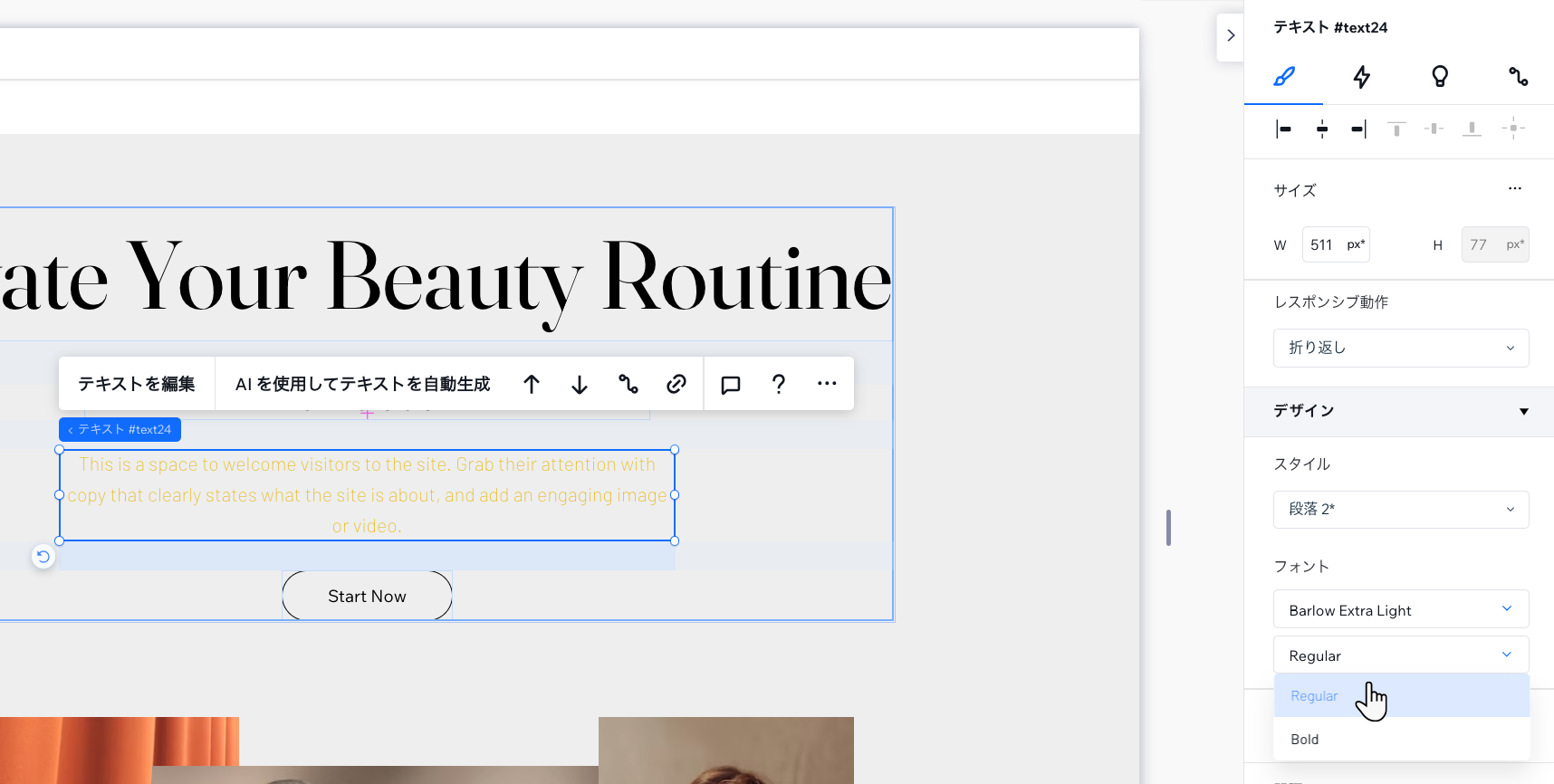Align element to left edge

(1283, 129)
